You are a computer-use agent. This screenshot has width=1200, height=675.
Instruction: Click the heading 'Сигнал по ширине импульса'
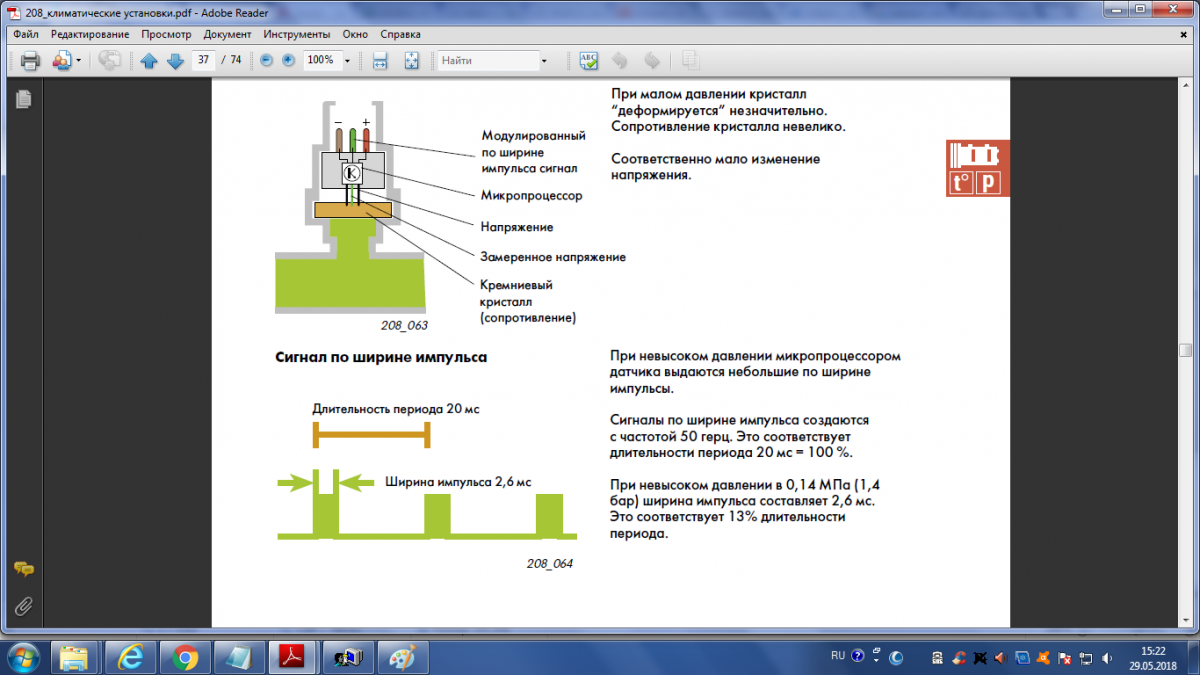click(381, 357)
